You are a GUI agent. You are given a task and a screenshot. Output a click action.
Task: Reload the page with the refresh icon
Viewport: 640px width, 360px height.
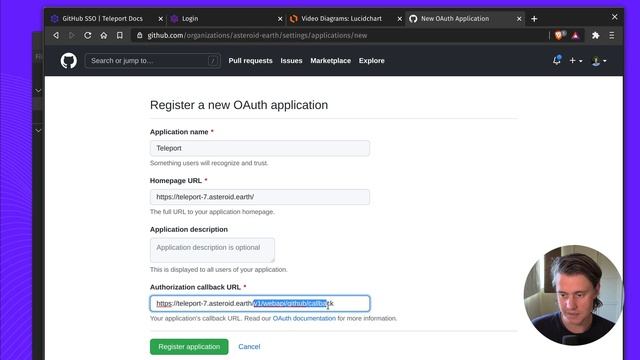87,36
